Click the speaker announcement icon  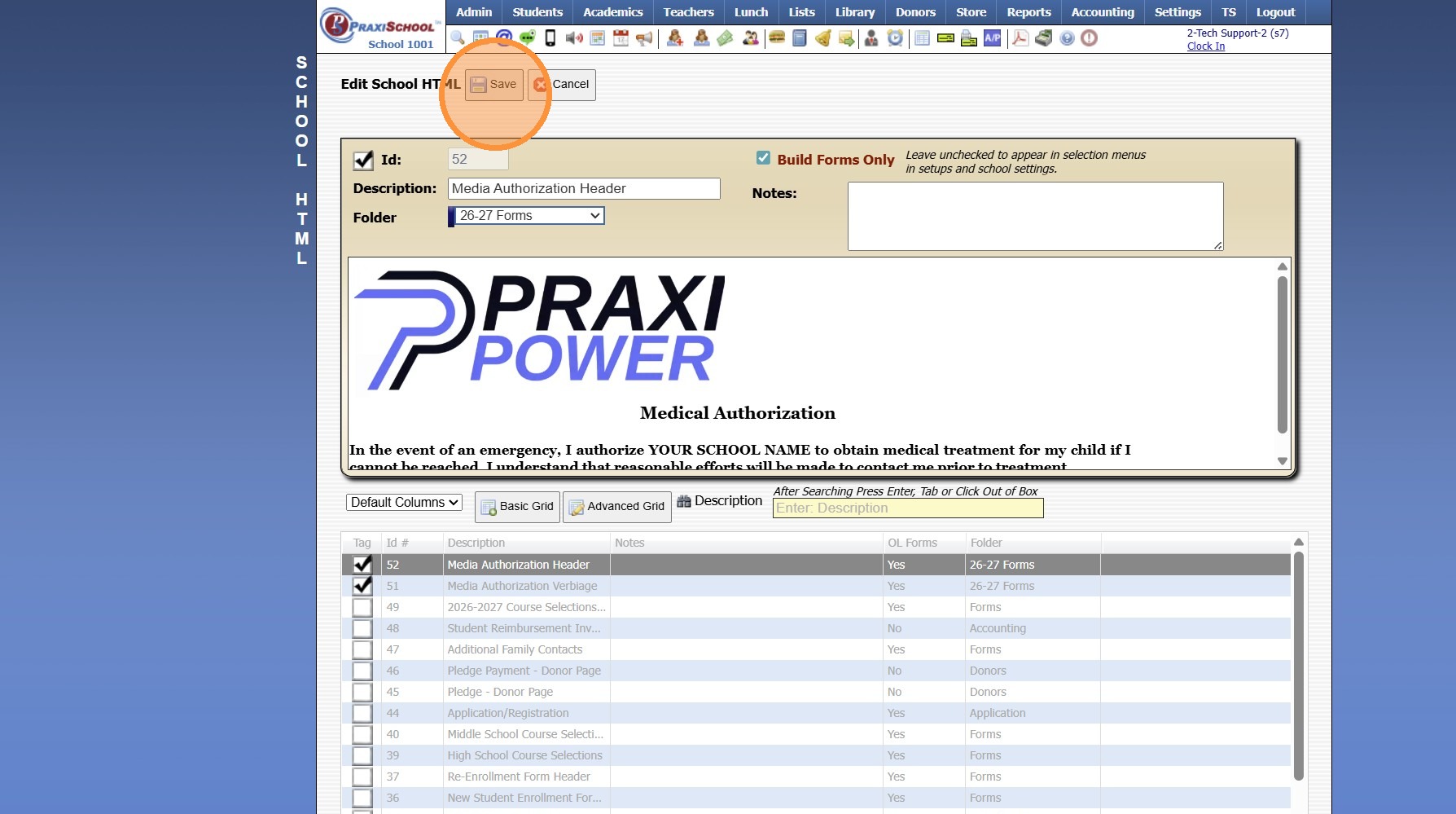[574, 38]
